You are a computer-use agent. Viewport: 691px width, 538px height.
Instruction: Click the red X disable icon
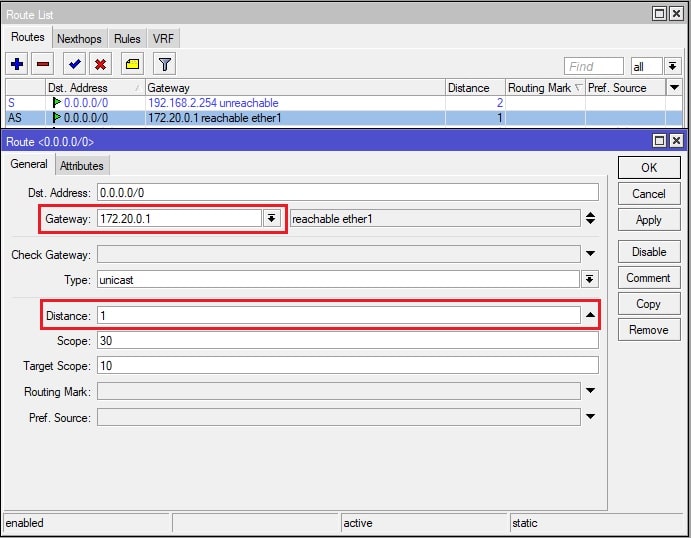(100, 64)
